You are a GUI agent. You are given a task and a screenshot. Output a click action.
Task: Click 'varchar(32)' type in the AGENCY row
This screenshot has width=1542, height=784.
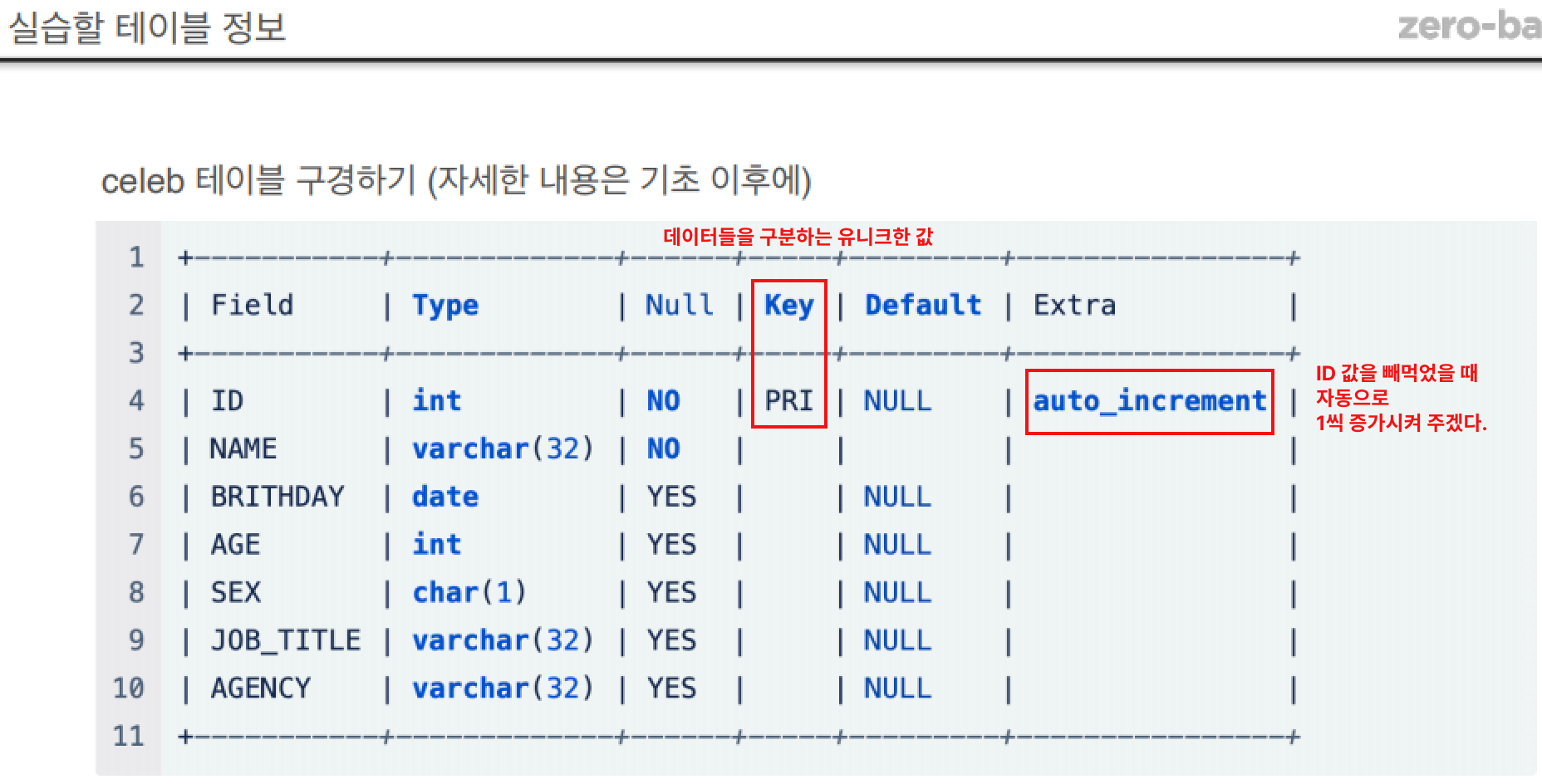click(x=503, y=688)
